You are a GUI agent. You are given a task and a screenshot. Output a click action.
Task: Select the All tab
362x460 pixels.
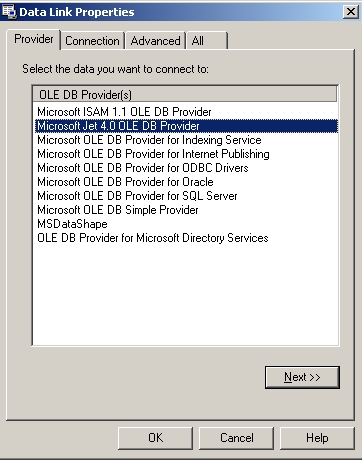(x=207, y=41)
